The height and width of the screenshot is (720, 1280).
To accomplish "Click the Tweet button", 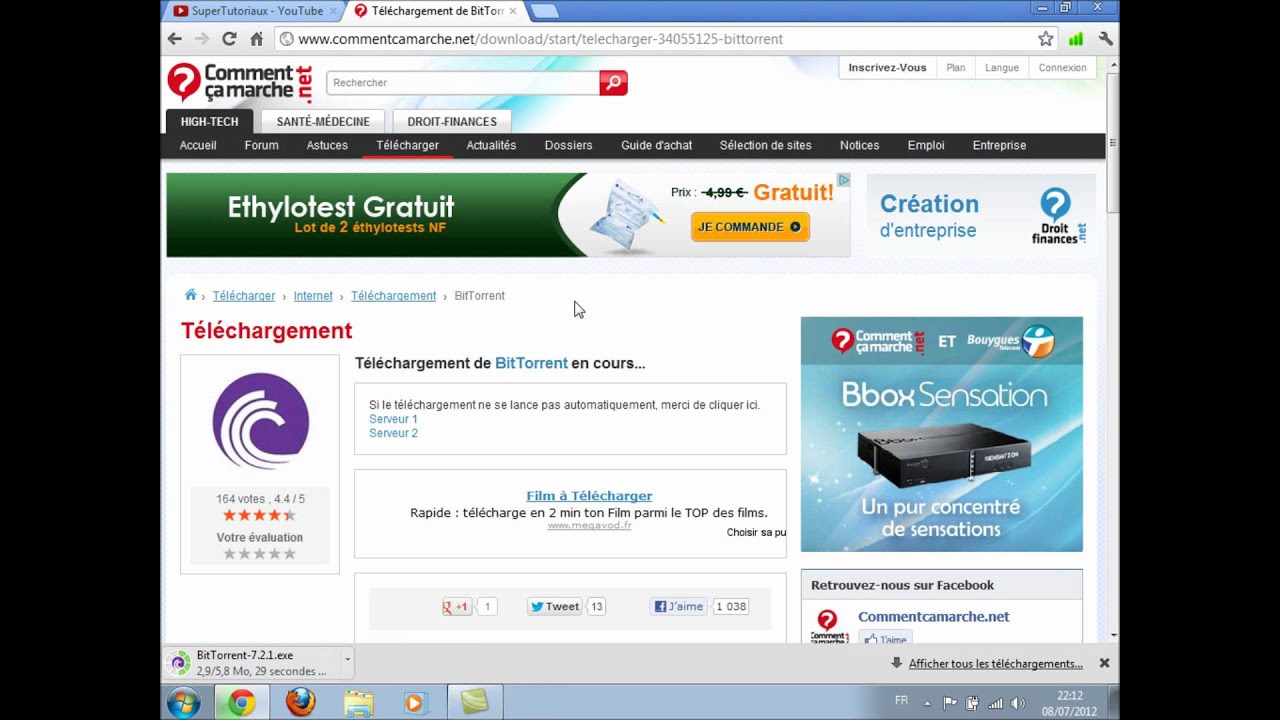I will 554,606.
